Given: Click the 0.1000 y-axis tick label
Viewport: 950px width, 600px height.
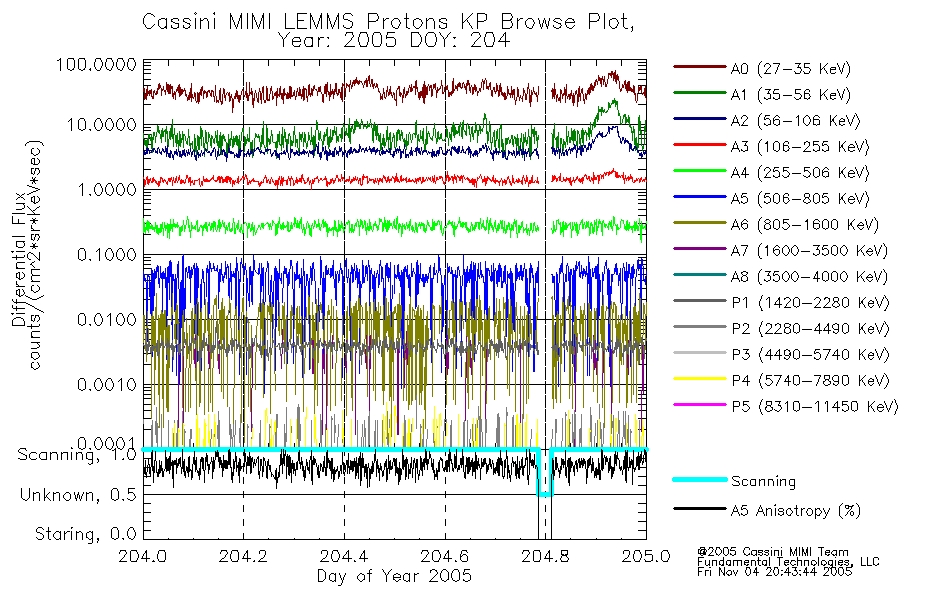Looking at the screenshot, I should (107, 255).
